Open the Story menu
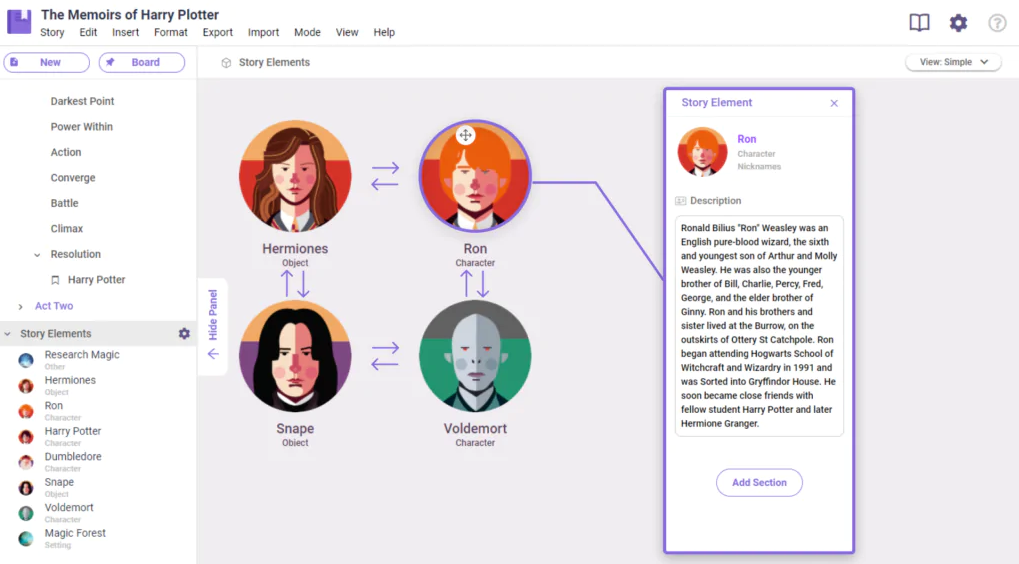1019x564 pixels. (x=52, y=32)
